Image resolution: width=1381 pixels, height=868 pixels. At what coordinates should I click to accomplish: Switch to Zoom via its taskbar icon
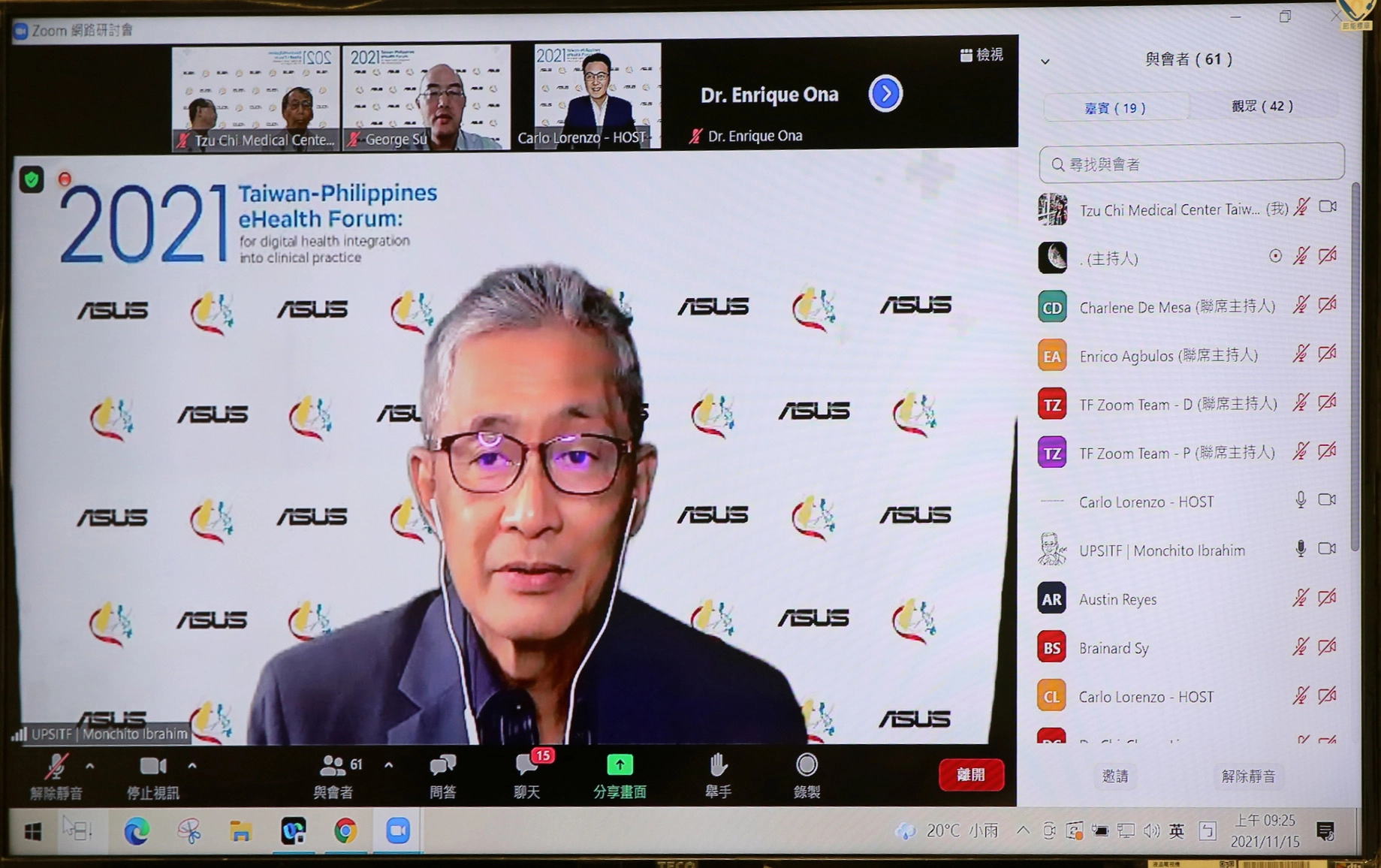pyautogui.click(x=397, y=831)
